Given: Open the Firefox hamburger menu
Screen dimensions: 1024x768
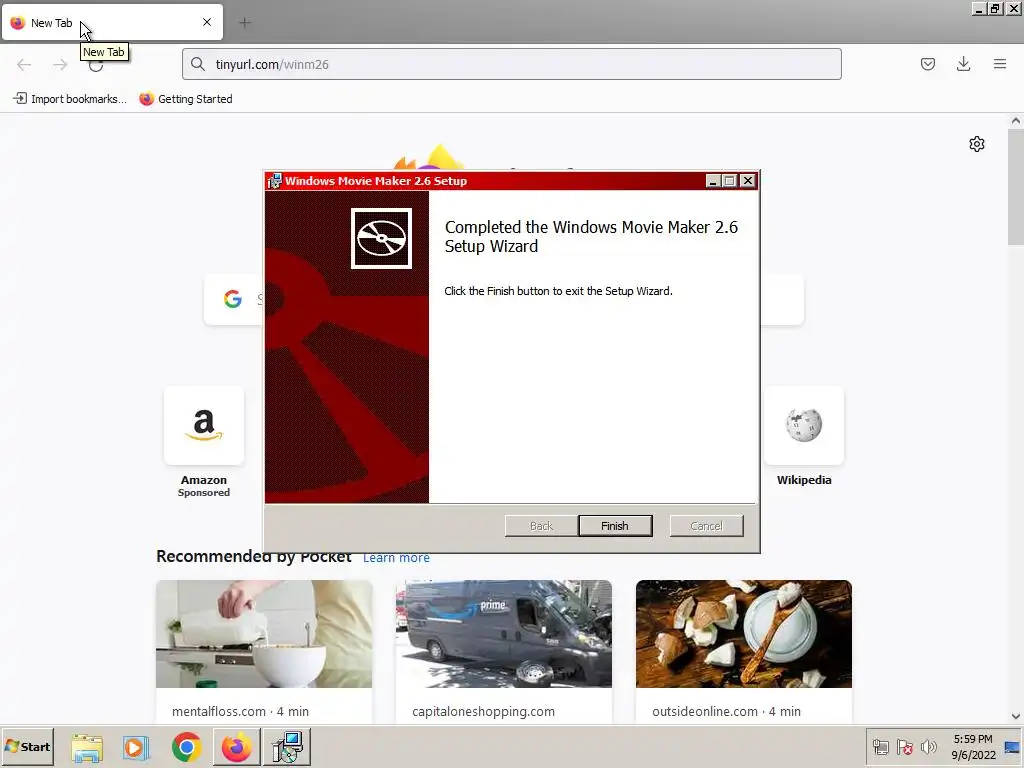Looking at the screenshot, I should (1000, 64).
